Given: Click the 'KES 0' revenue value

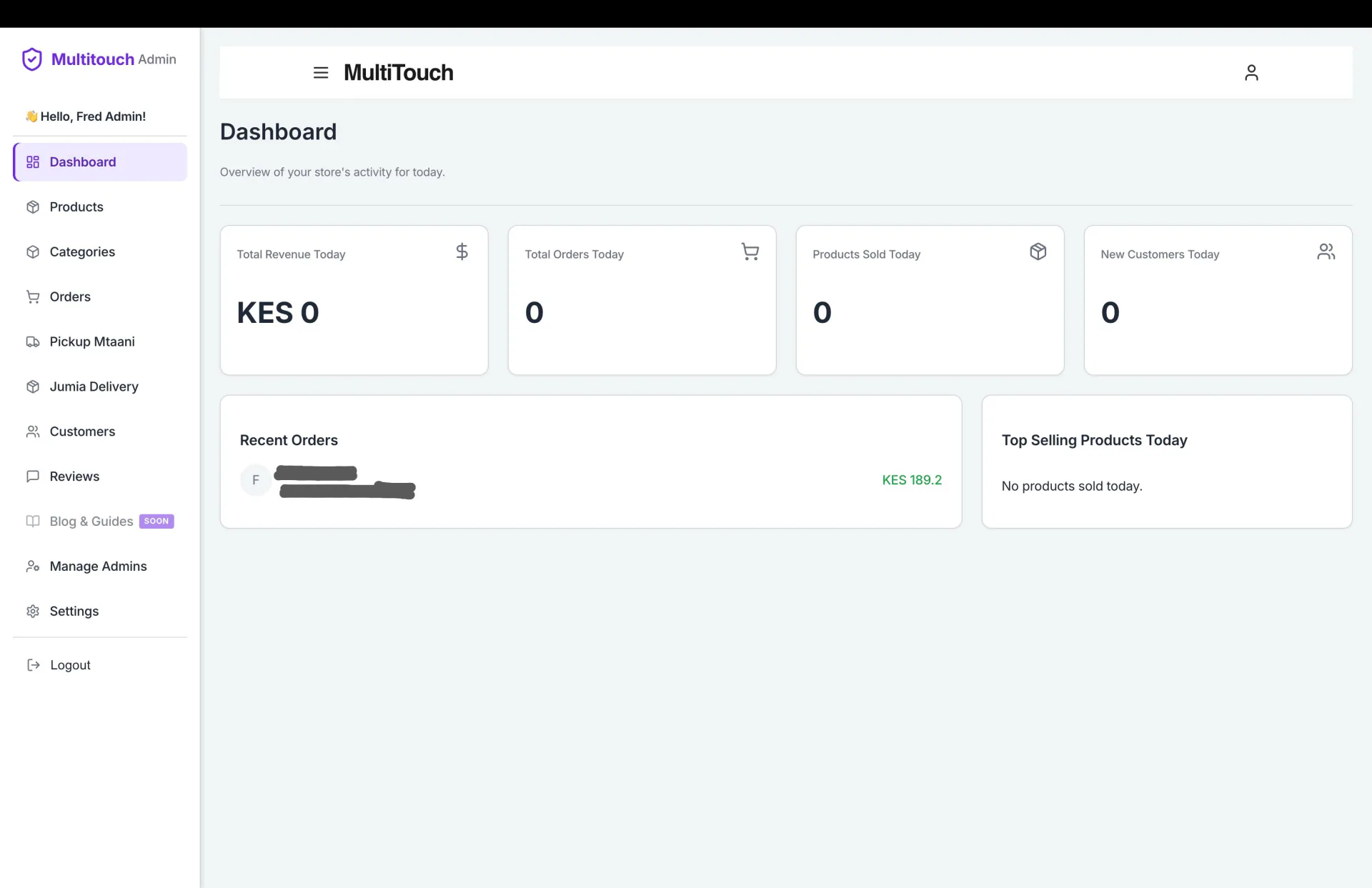Looking at the screenshot, I should (278, 313).
